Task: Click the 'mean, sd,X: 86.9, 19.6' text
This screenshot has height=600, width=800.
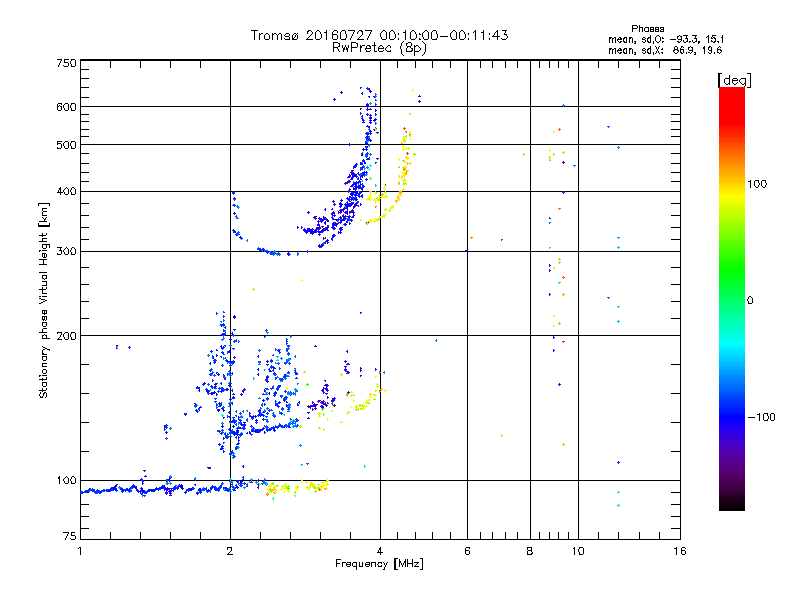Action: [x=665, y=50]
